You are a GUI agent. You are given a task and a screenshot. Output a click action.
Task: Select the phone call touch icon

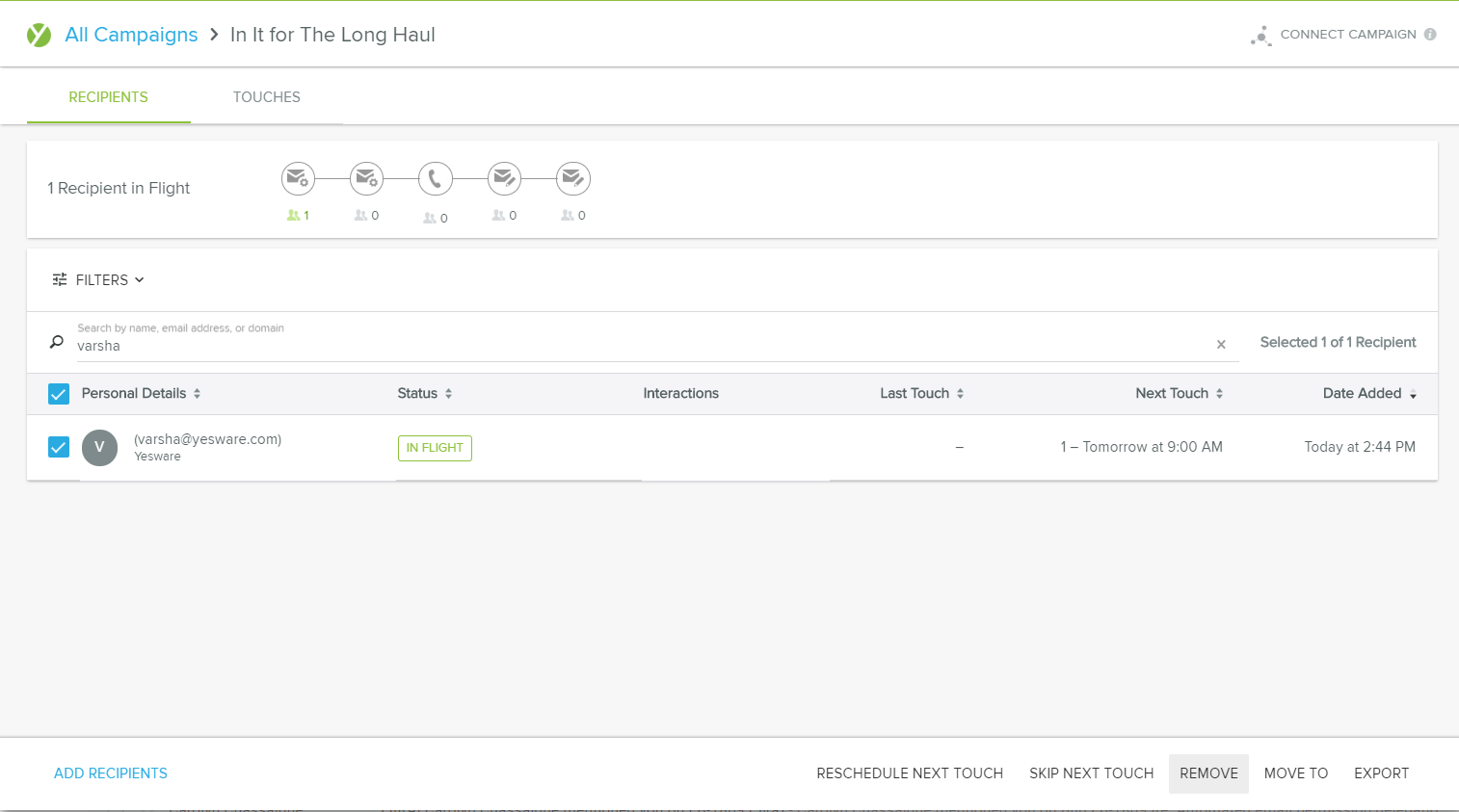point(435,178)
